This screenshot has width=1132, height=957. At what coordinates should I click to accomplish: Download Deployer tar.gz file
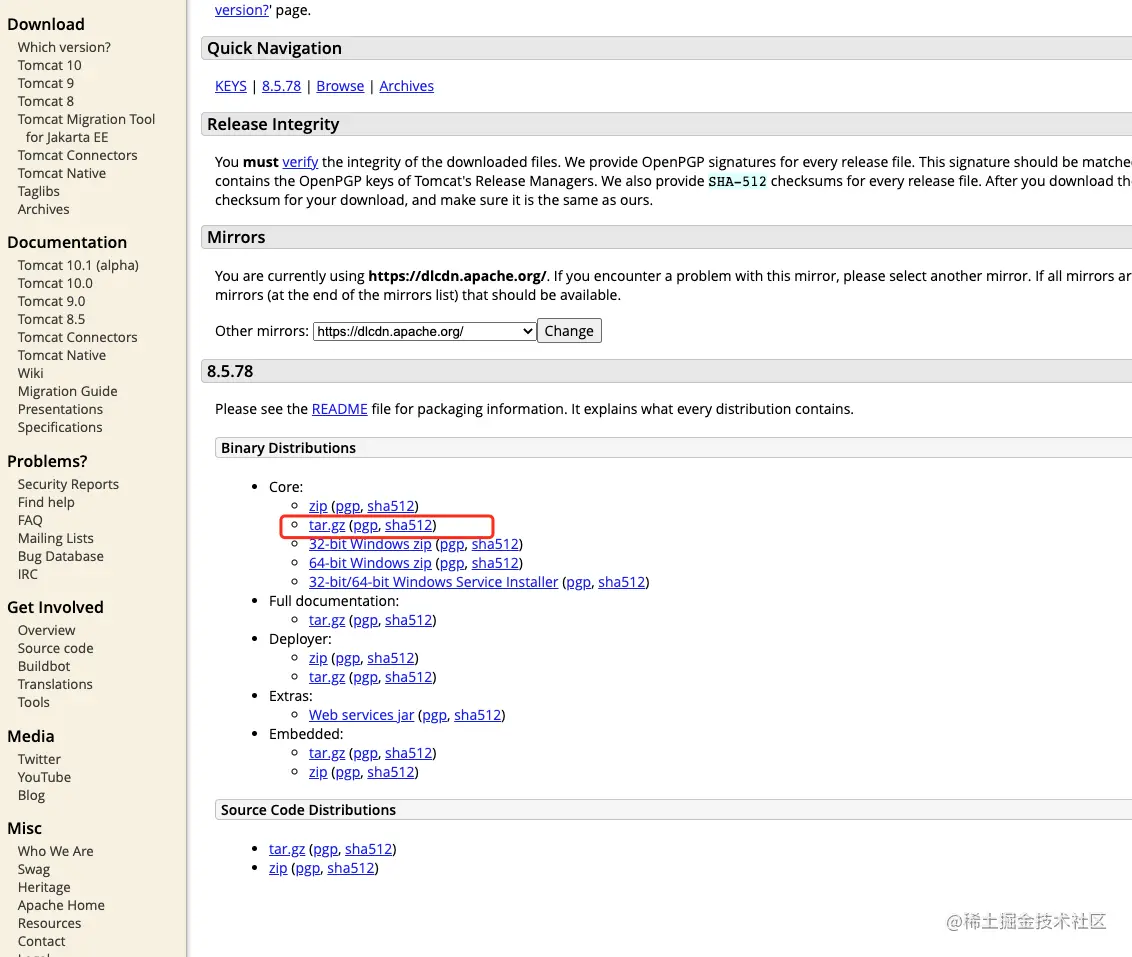click(x=327, y=677)
